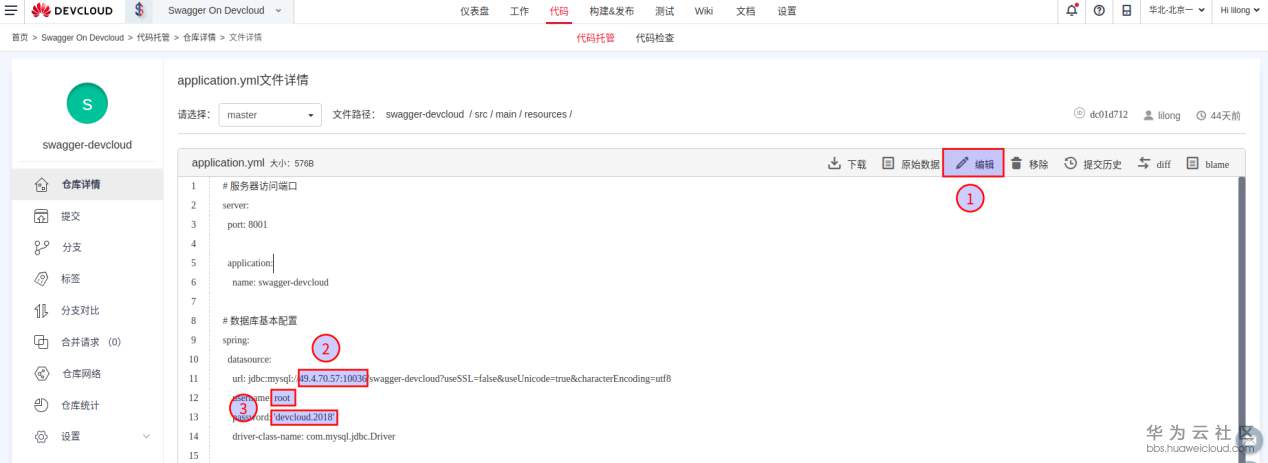Image resolution: width=1268 pixels, height=463 pixels.
Task: Click the project icon beside Swagger On Devcloud
Action: 140,10
